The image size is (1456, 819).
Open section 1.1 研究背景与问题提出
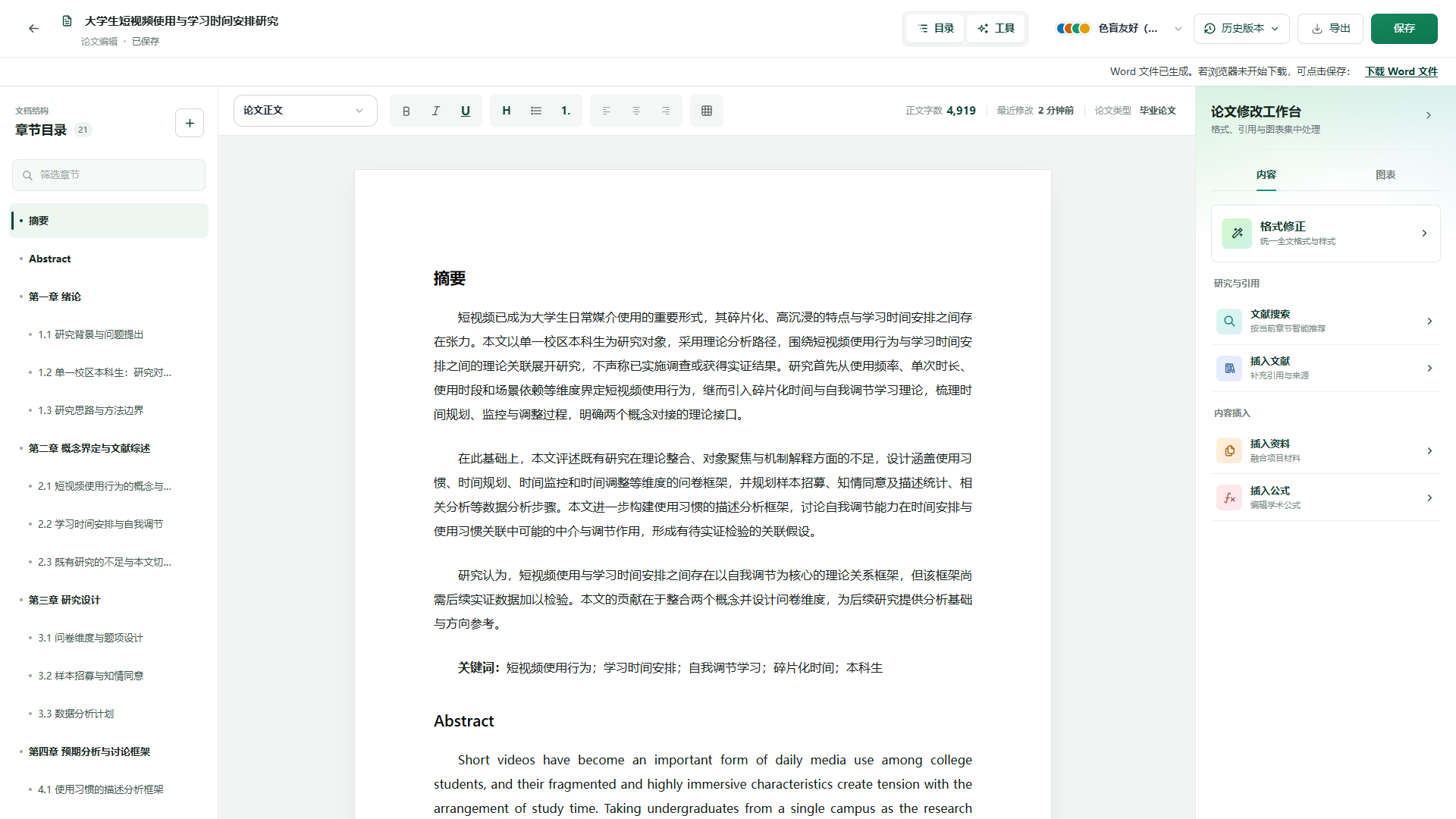point(108,334)
